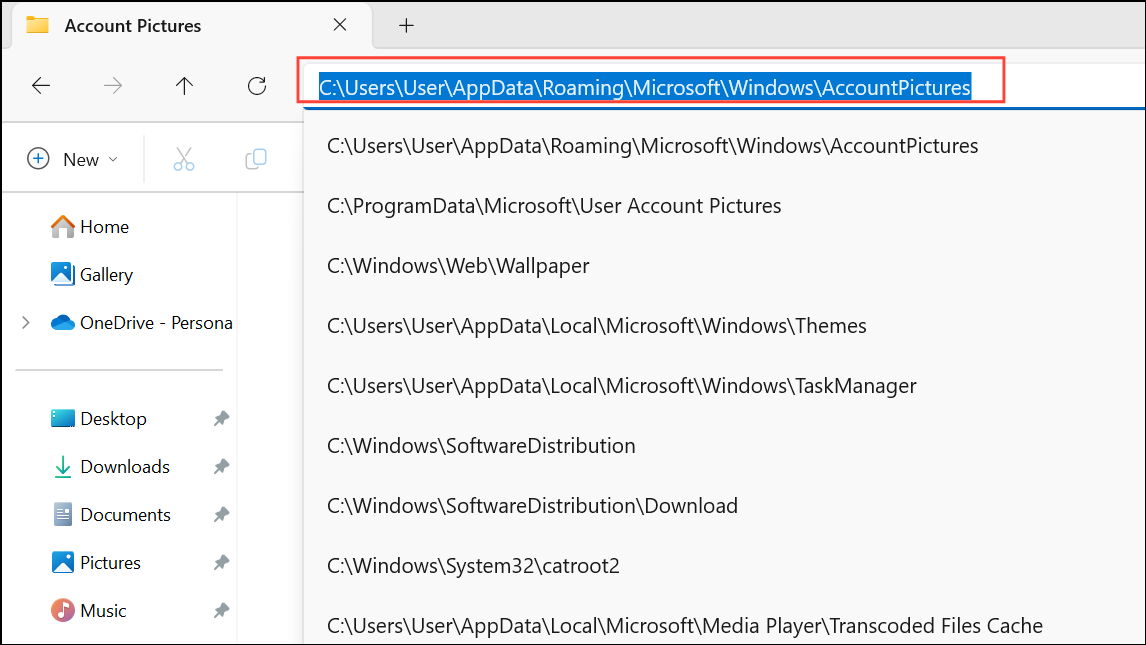This screenshot has height=645, width=1146.
Task: Unpin Downloads using its pin icon
Action: [221, 467]
